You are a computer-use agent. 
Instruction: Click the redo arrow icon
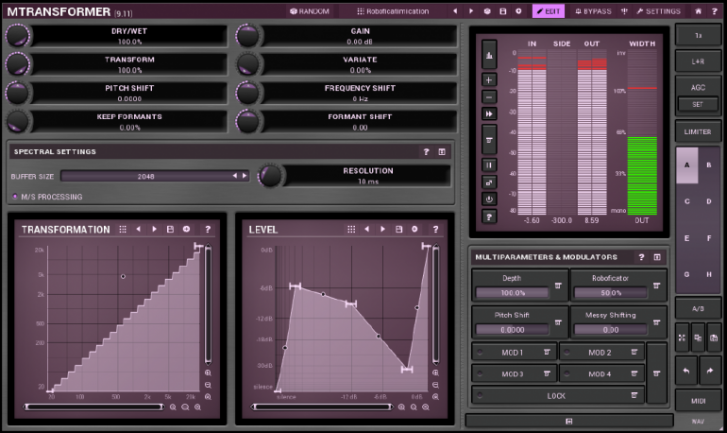[x=712, y=371]
